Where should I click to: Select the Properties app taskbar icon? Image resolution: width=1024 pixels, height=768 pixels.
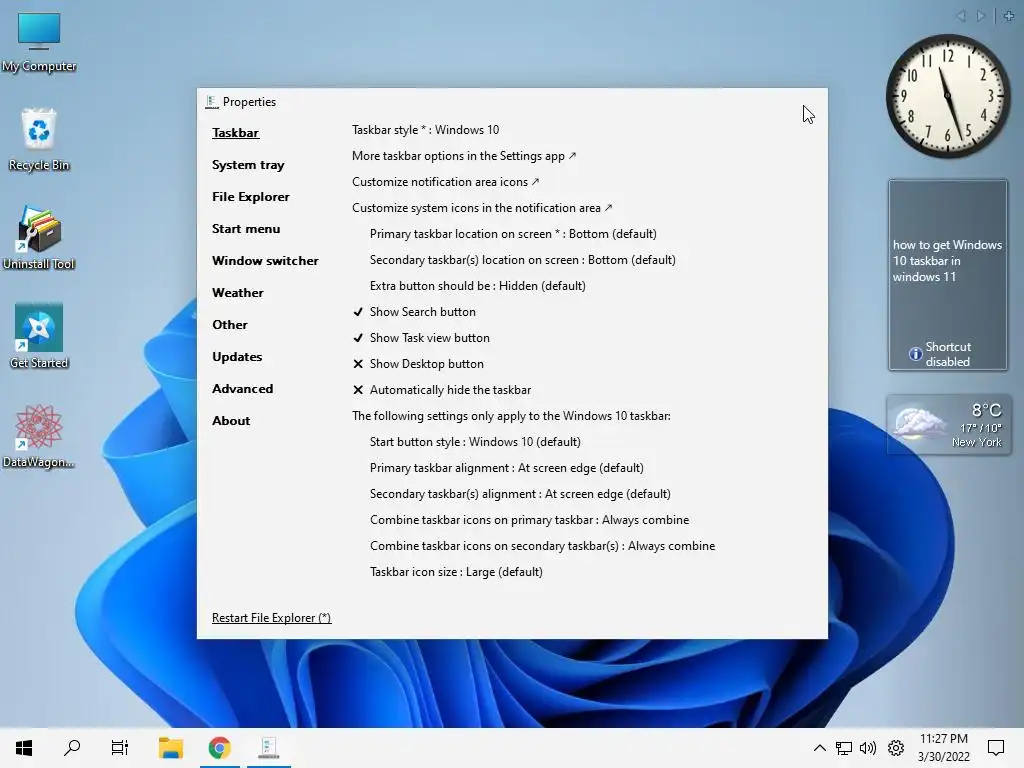click(x=268, y=748)
